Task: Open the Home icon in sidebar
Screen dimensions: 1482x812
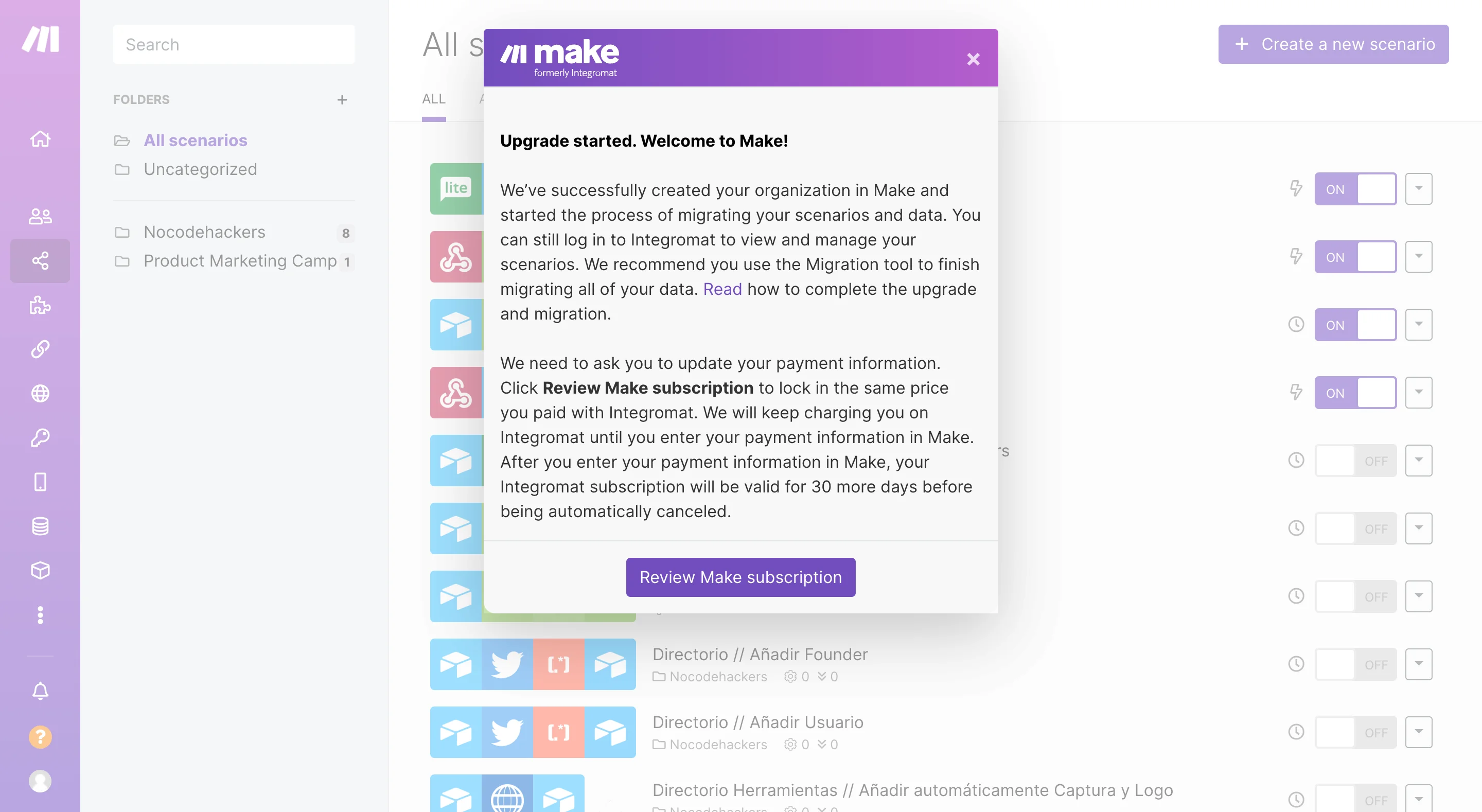Action: 40,139
